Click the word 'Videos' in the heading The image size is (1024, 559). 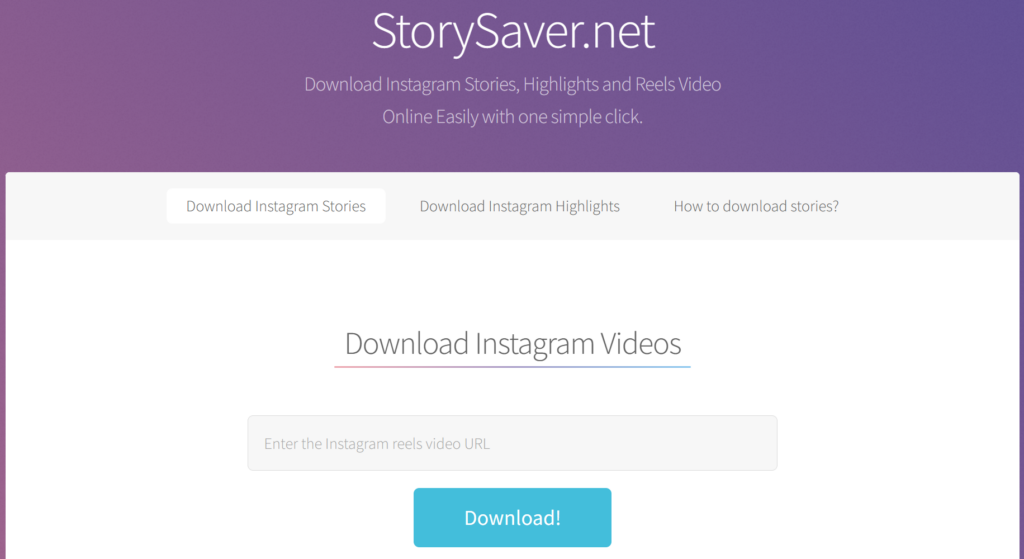641,343
